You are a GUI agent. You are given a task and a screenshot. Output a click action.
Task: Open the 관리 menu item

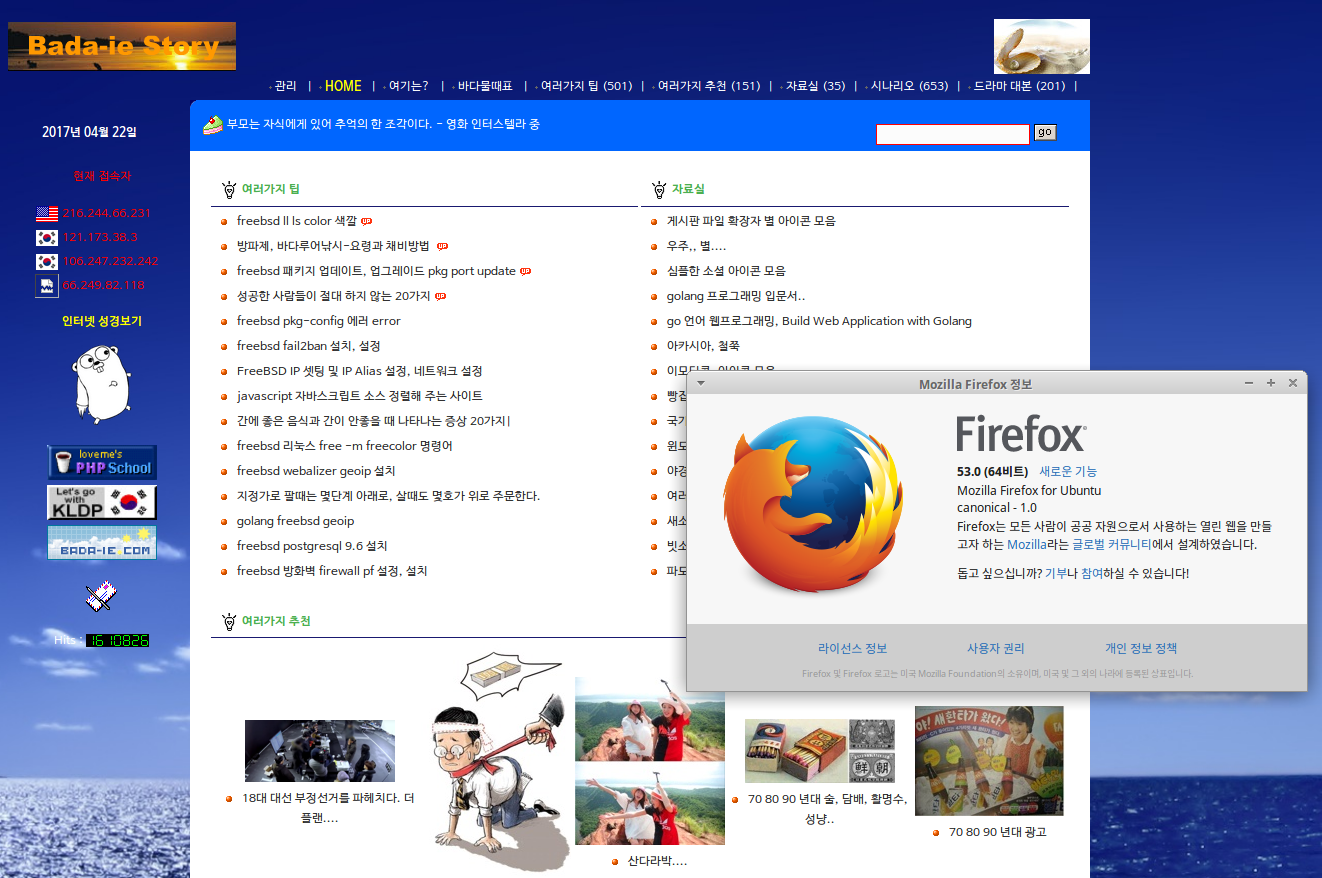285,86
